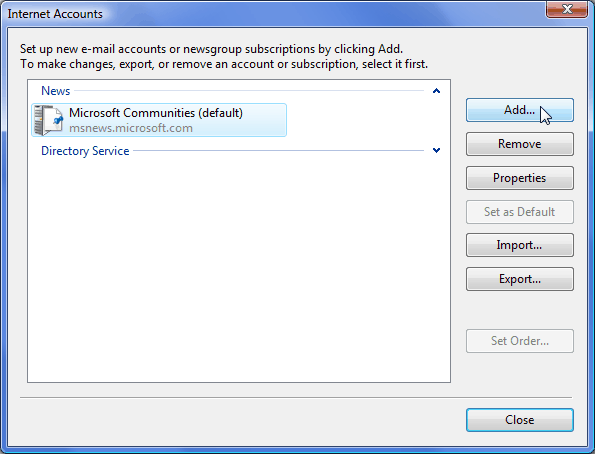Click the instruction text about clicking Add
This screenshot has width=595, height=454.
tap(211, 49)
